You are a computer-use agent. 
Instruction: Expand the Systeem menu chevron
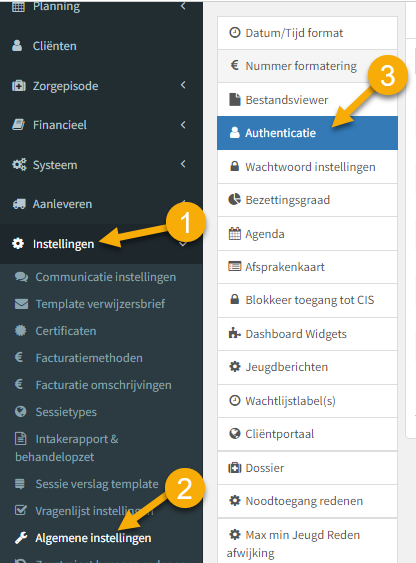183,164
